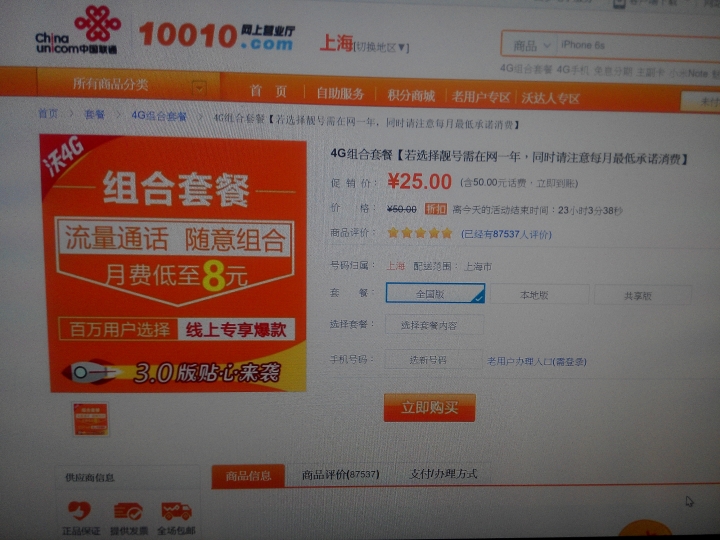
Task: Switch to the 支付/办理方式 tab
Action: [x=443, y=473]
